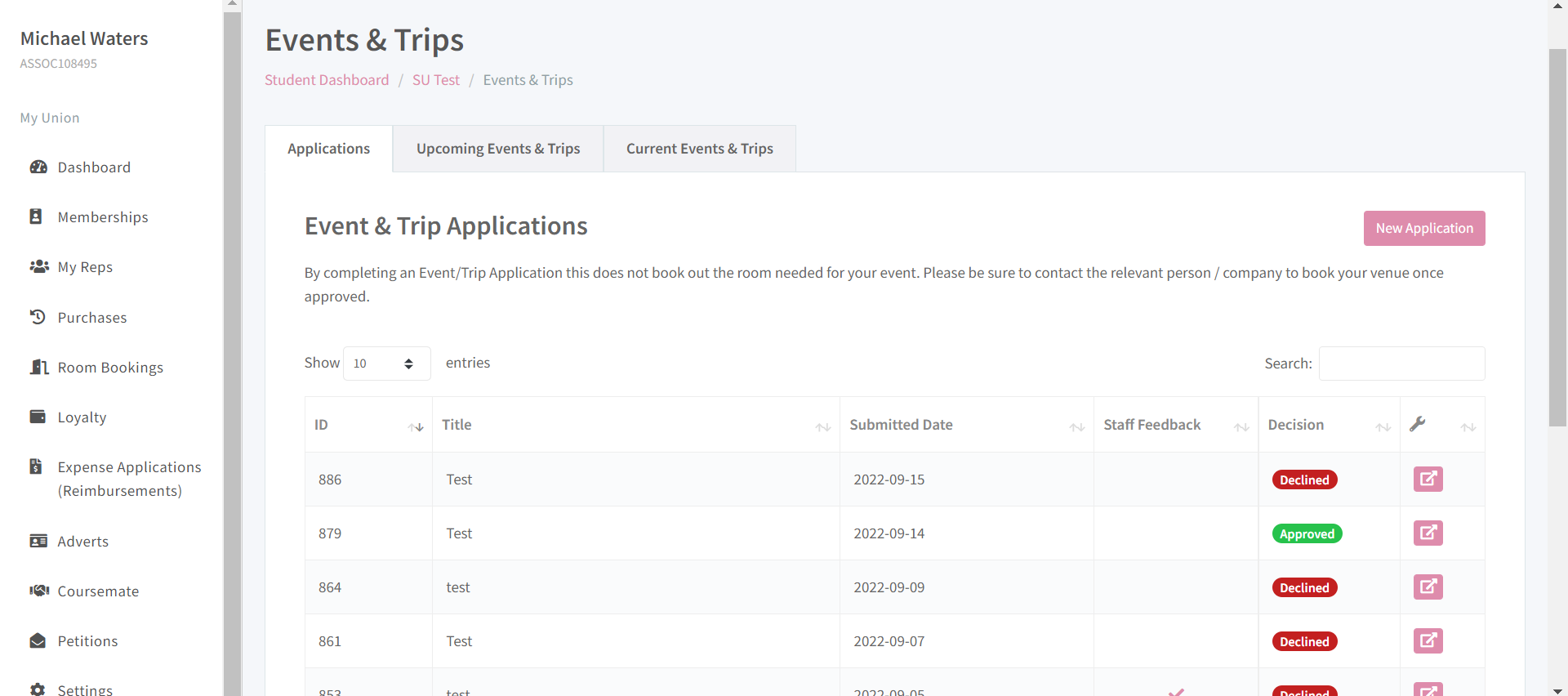Sort applications by Decision column
The width and height of the screenshot is (1568, 696).
[1383, 426]
